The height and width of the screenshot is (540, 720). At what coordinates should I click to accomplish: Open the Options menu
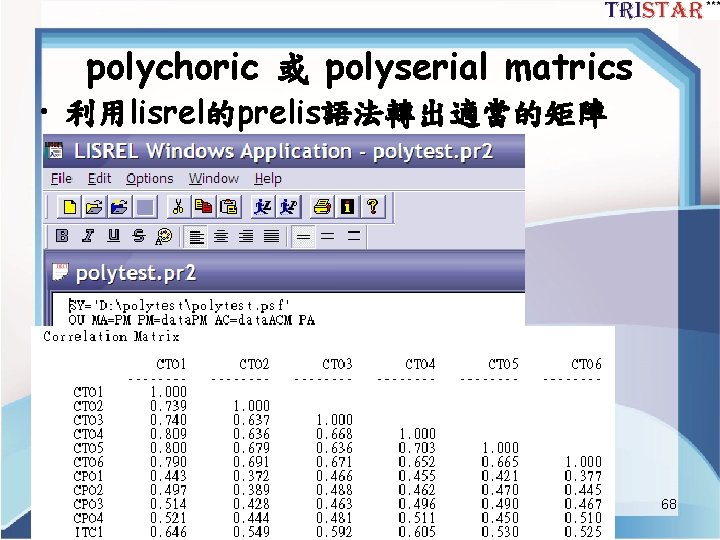click(150, 178)
